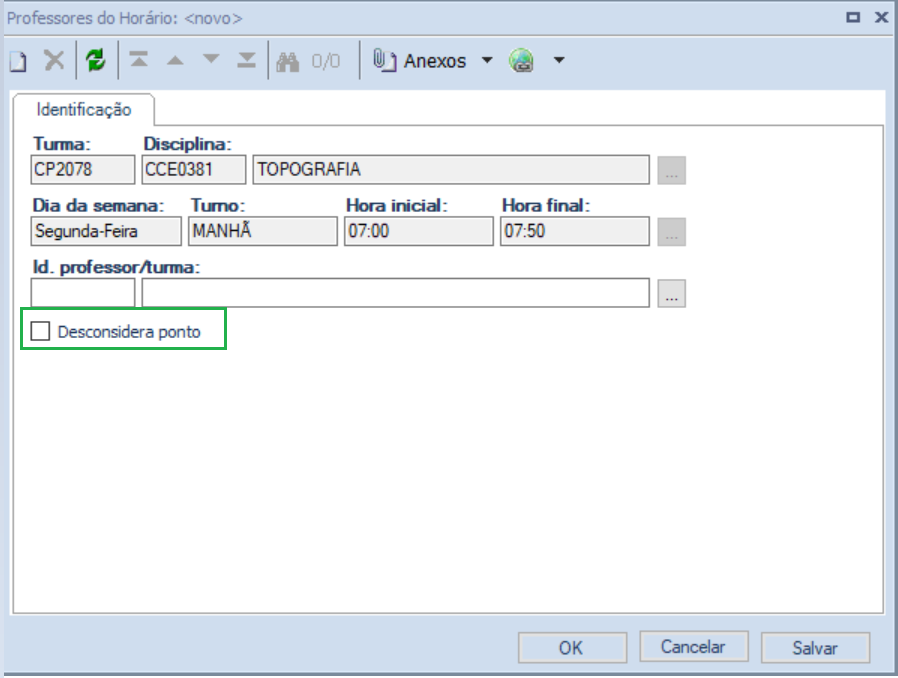Click the Id. professor/turma code field

[x=83, y=293]
